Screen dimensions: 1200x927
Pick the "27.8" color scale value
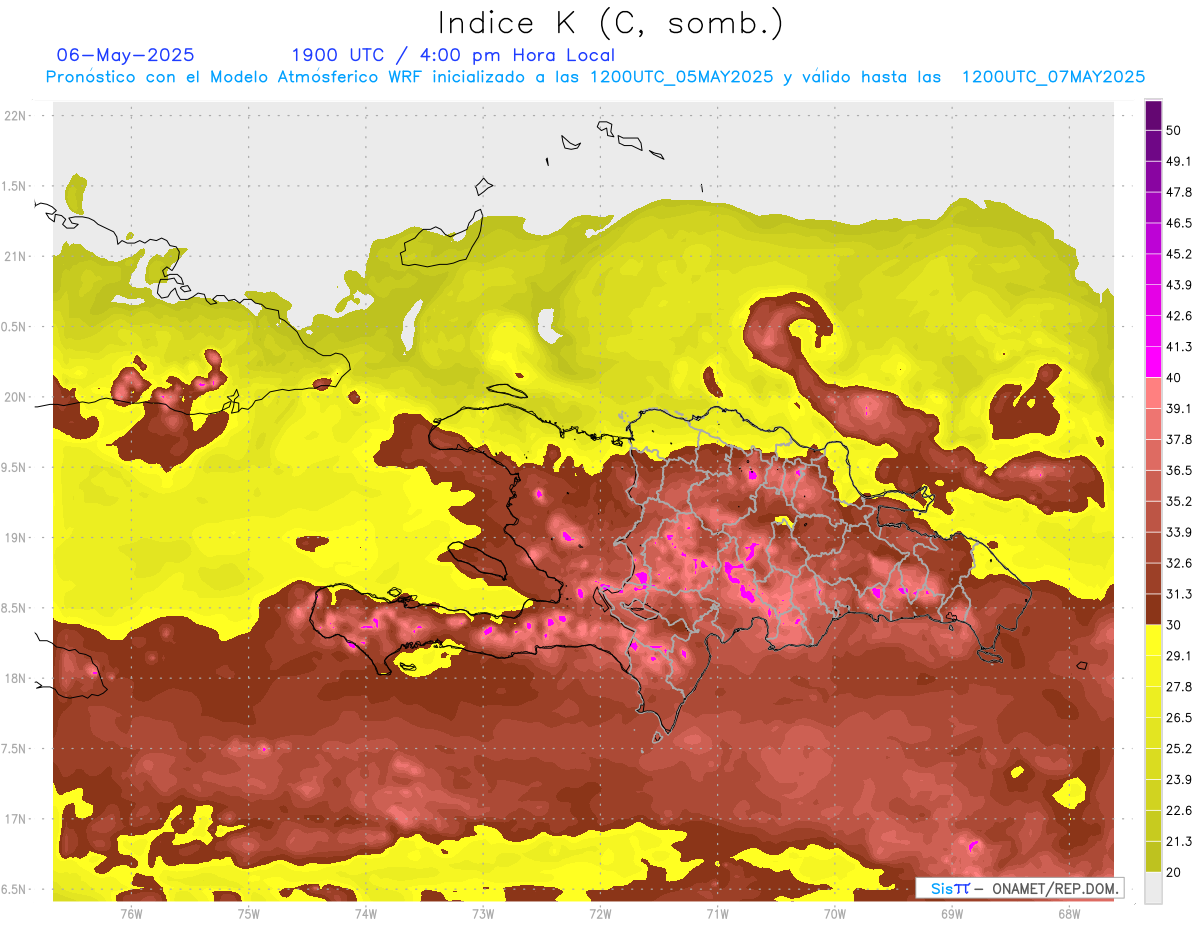pos(1179,687)
